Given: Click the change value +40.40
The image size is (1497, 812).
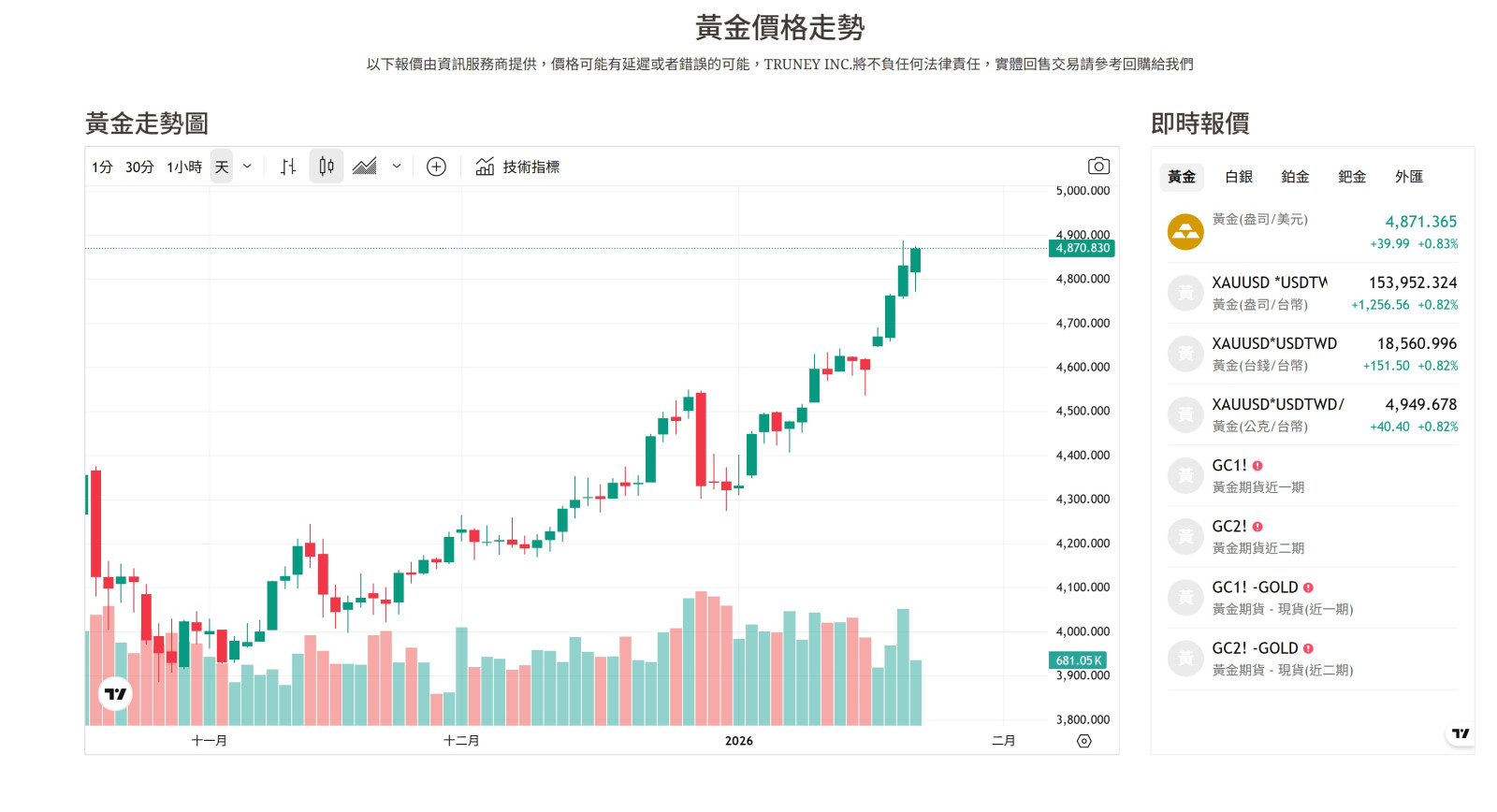Looking at the screenshot, I should [x=1389, y=427].
